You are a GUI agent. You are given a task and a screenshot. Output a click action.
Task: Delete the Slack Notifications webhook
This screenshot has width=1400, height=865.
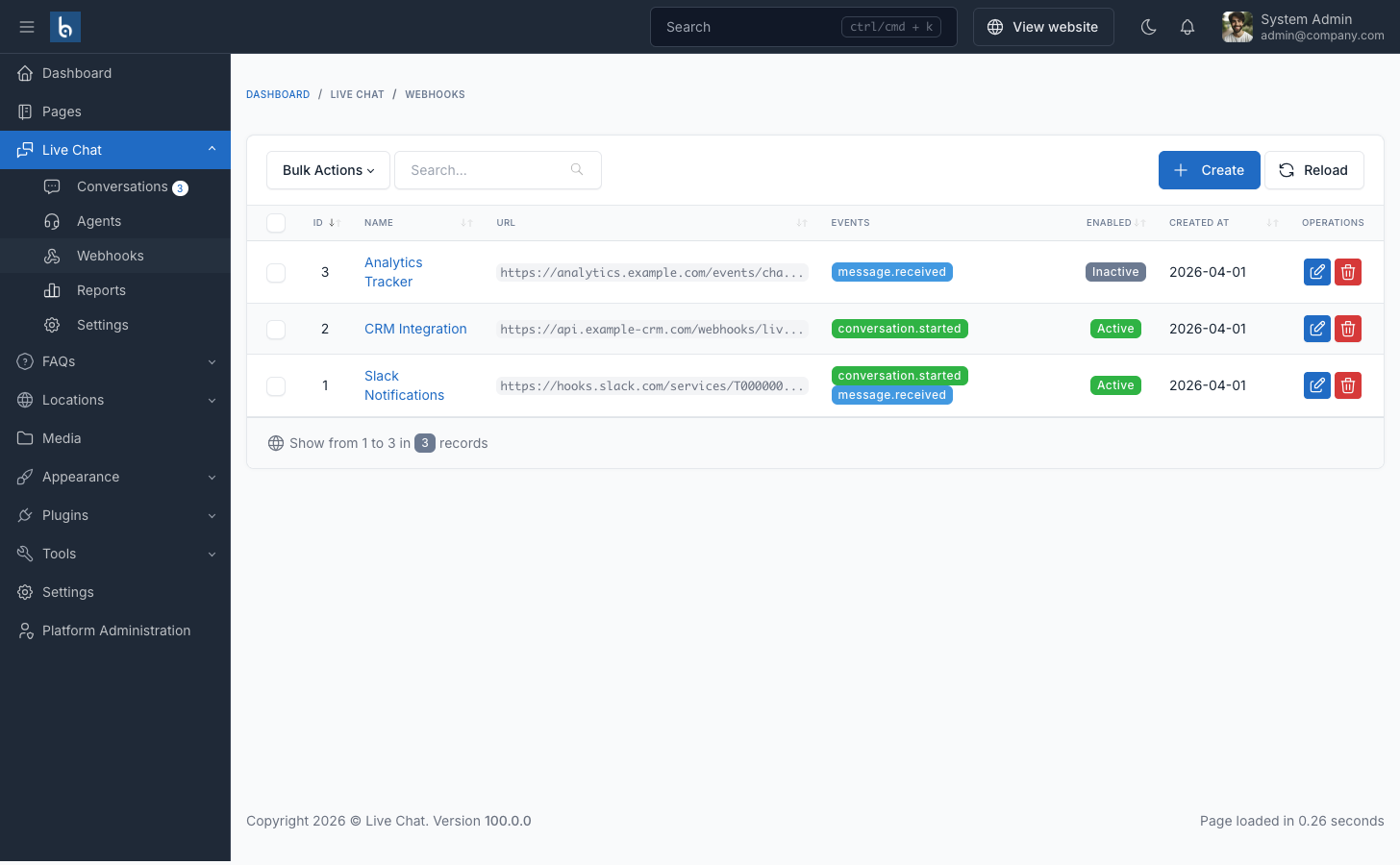tap(1347, 384)
